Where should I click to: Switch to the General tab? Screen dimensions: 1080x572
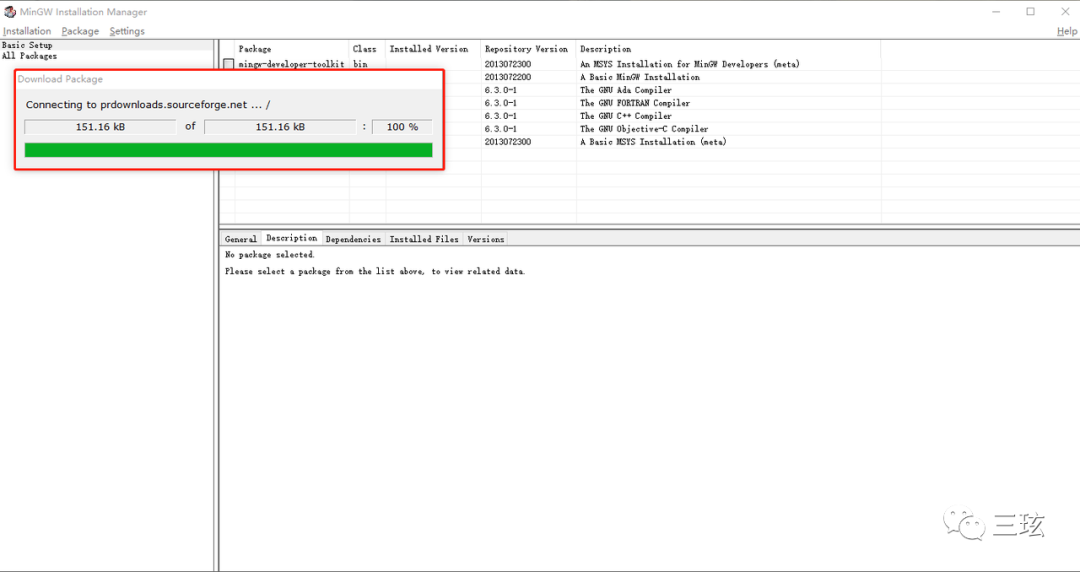point(241,239)
